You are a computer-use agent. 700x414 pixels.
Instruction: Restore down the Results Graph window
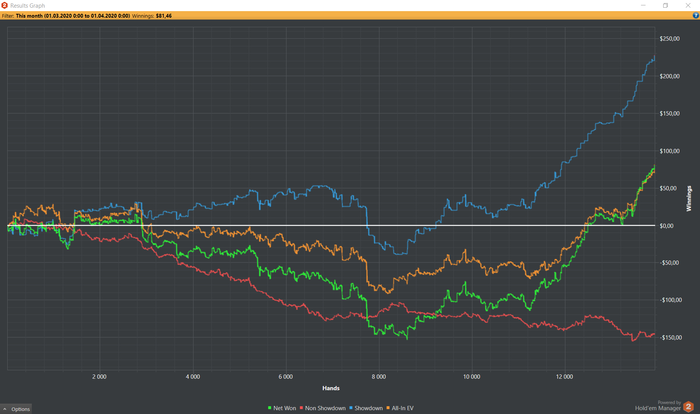[x=665, y=5]
